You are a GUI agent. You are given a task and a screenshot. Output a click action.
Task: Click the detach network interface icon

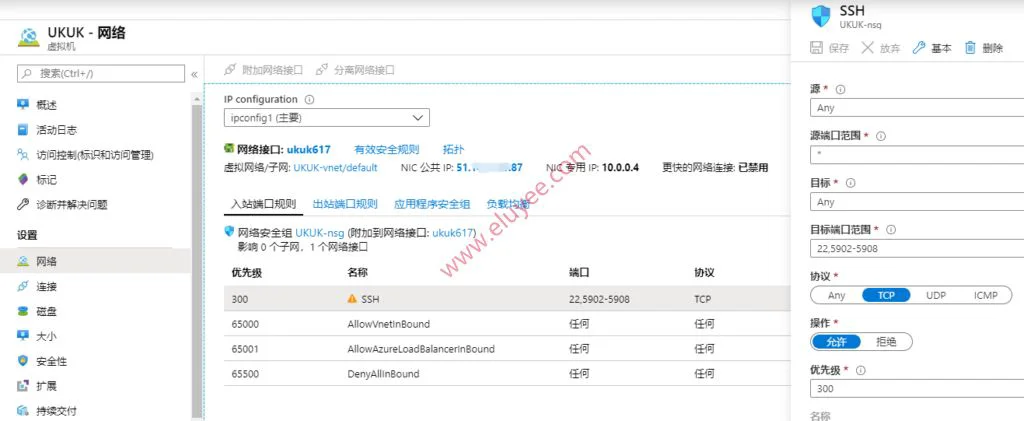pos(321,70)
